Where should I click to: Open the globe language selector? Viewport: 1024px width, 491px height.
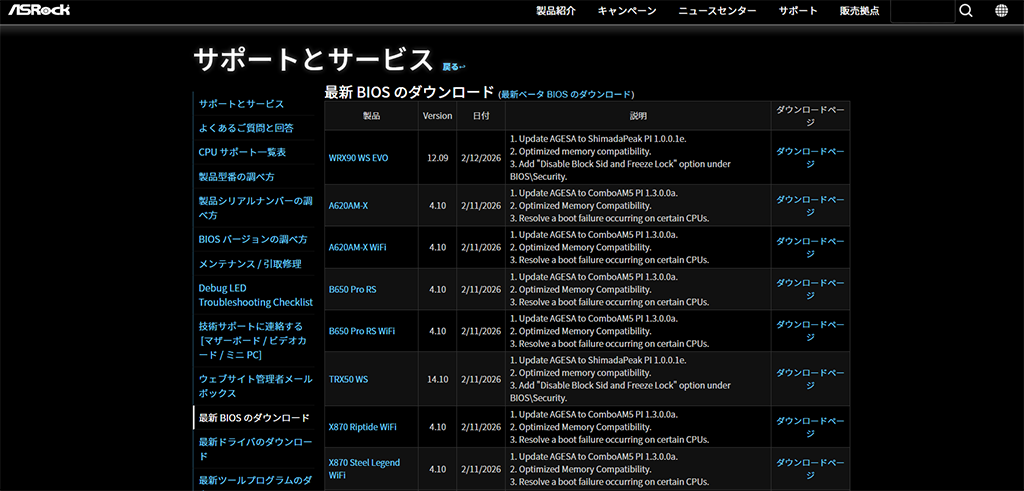coord(1002,11)
